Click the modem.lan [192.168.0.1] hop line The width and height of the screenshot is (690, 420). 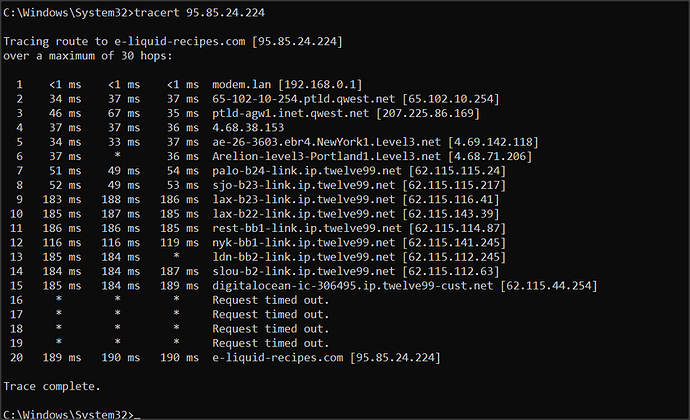coord(287,85)
